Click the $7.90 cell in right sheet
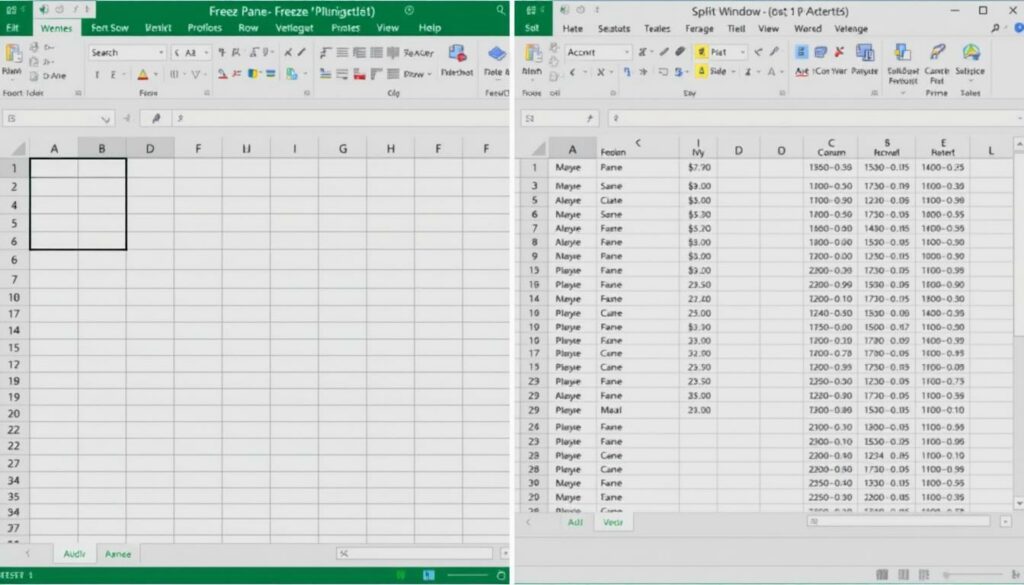The height and width of the screenshot is (585, 1024). (x=699, y=168)
